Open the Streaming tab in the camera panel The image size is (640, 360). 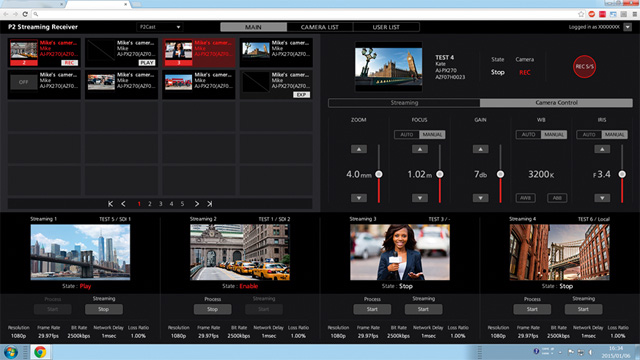tap(404, 103)
